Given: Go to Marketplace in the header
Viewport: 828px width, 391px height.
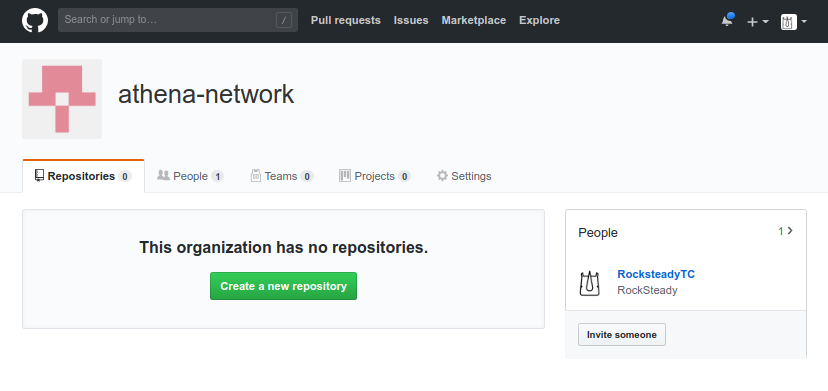Looking at the screenshot, I should (474, 20).
